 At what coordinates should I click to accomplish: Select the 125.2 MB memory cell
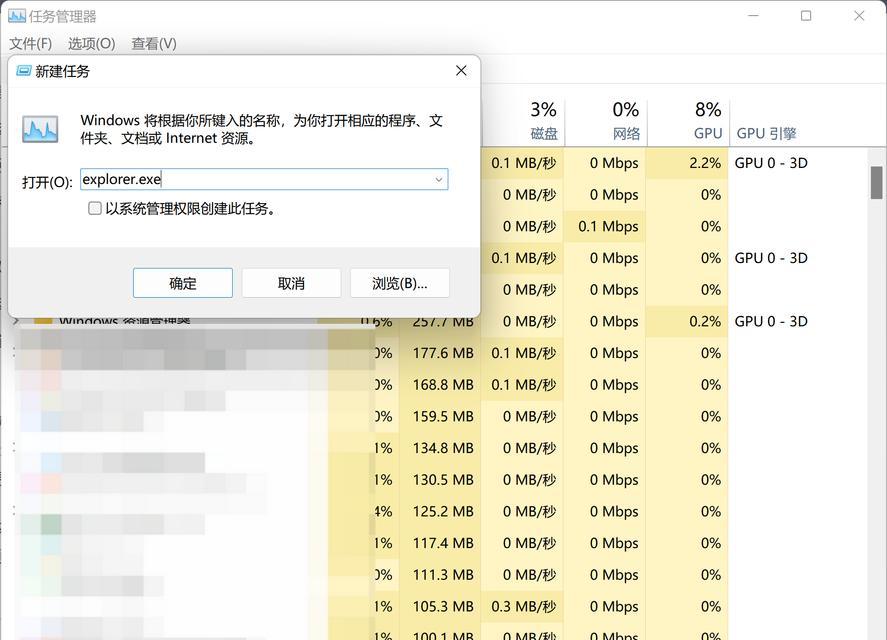point(440,512)
